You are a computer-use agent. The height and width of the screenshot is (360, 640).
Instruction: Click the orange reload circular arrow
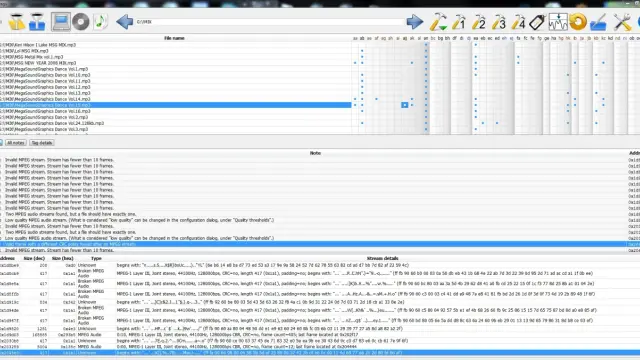click(x=578, y=22)
